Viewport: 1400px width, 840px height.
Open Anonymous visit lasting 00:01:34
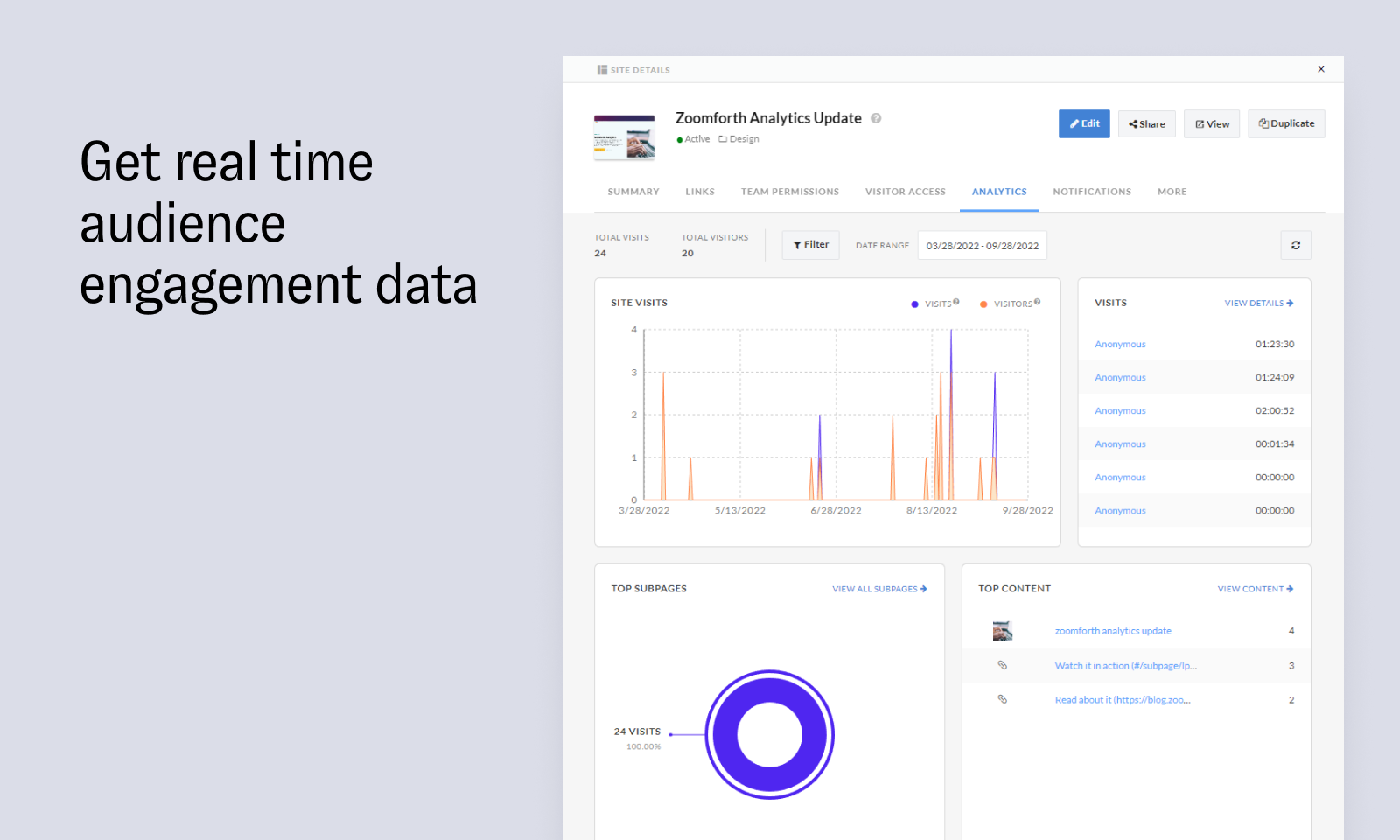pos(1120,444)
